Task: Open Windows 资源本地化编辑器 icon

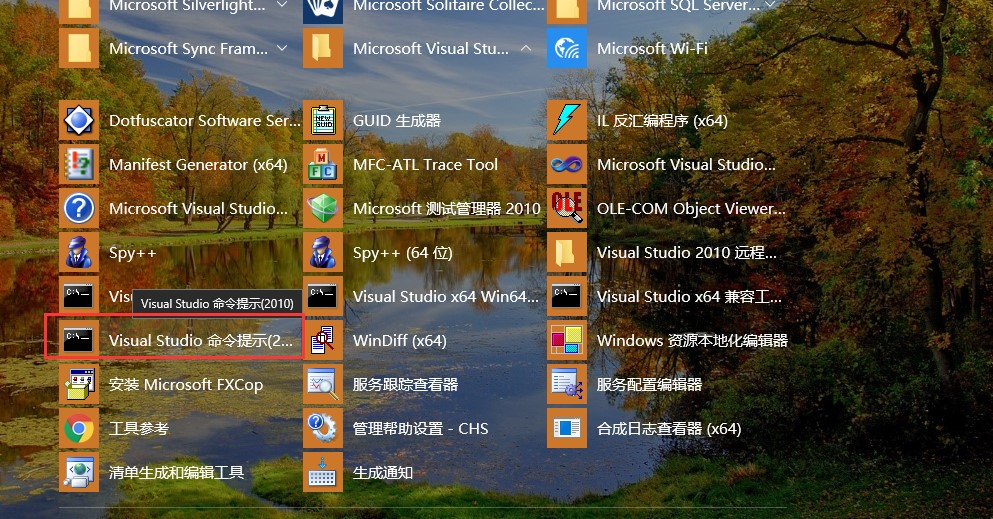Action: pos(567,340)
